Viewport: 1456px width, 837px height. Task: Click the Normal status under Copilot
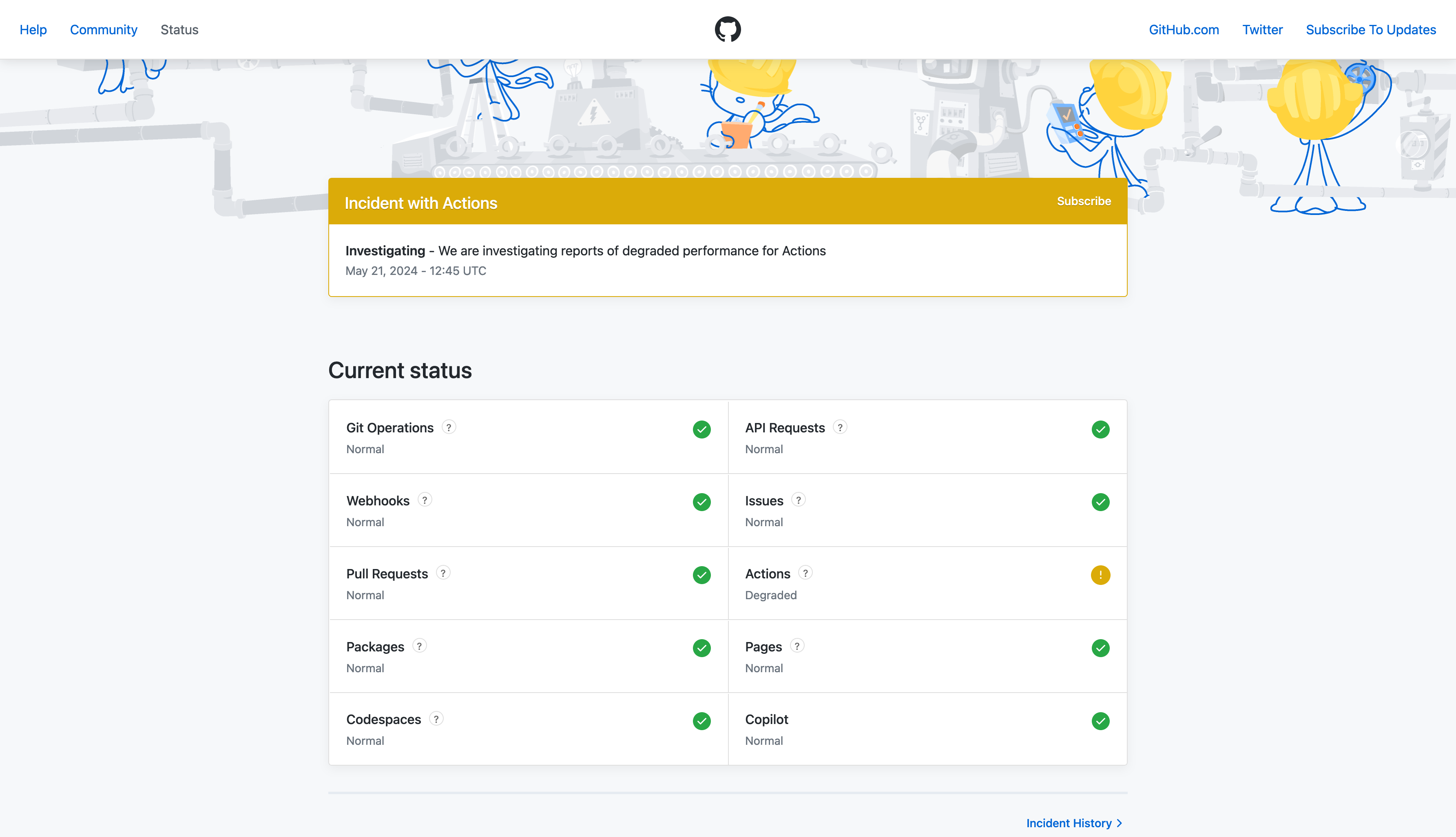click(x=764, y=741)
